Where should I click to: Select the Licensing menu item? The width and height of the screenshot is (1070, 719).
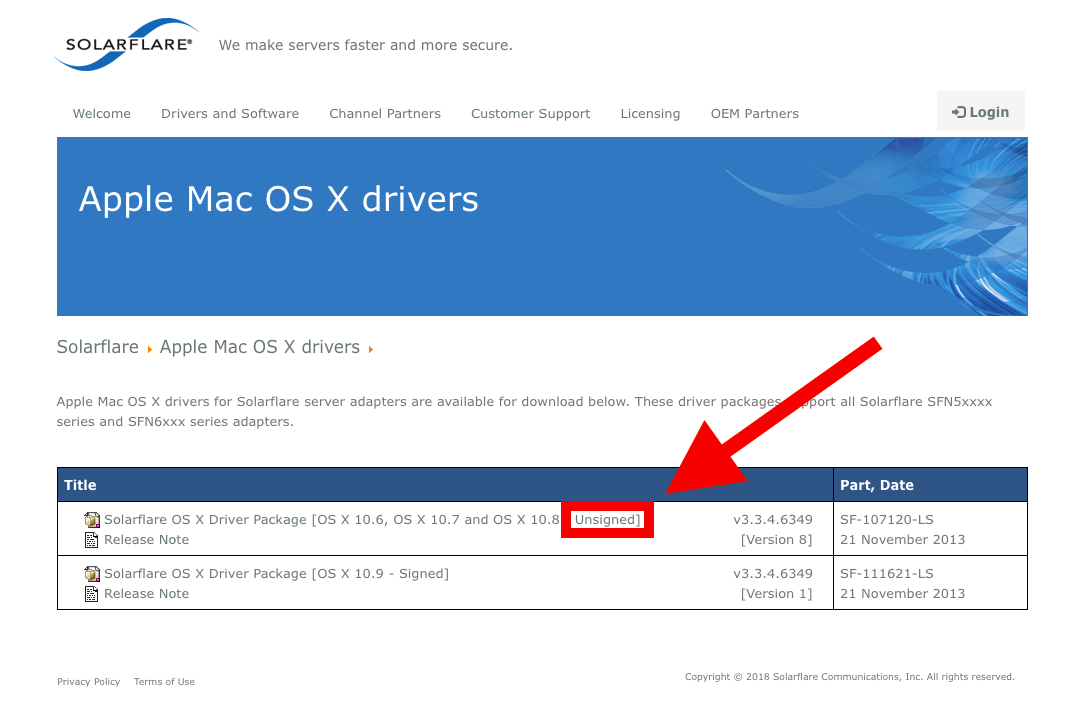click(650, 113)
